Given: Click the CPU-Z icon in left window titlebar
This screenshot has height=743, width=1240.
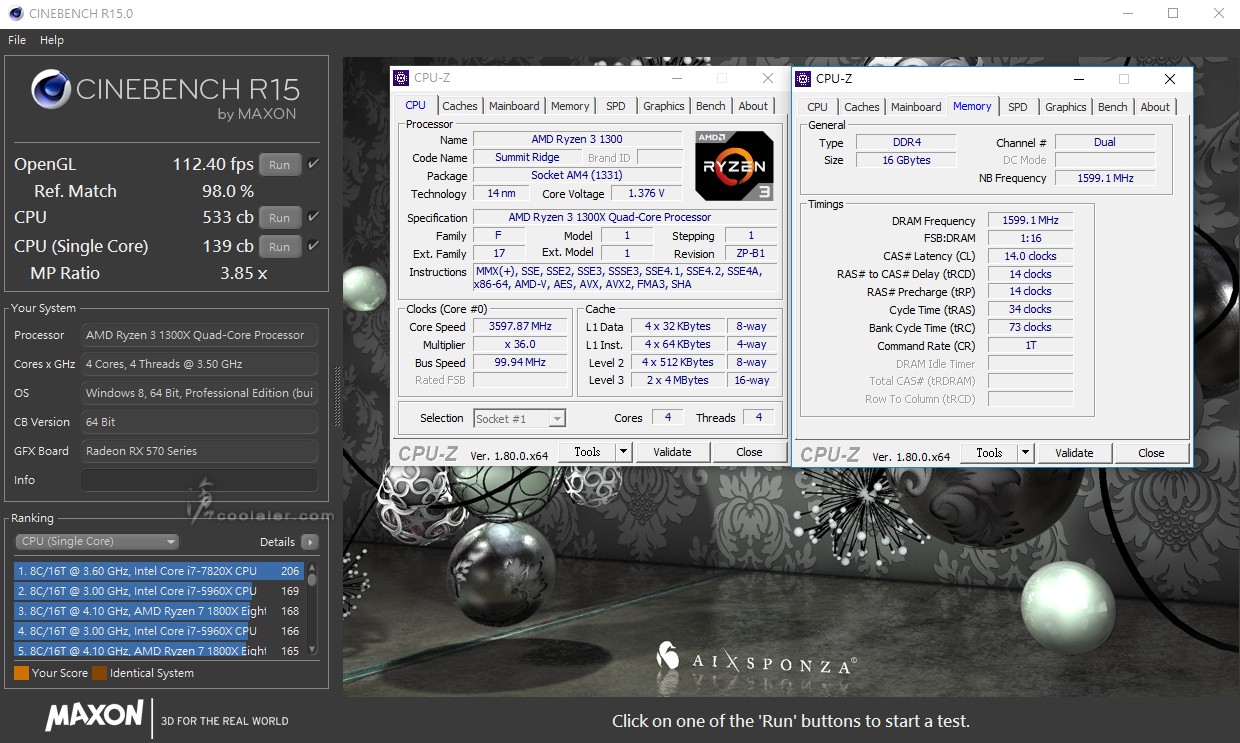Looking at the screenshot, I should (401, 78).
